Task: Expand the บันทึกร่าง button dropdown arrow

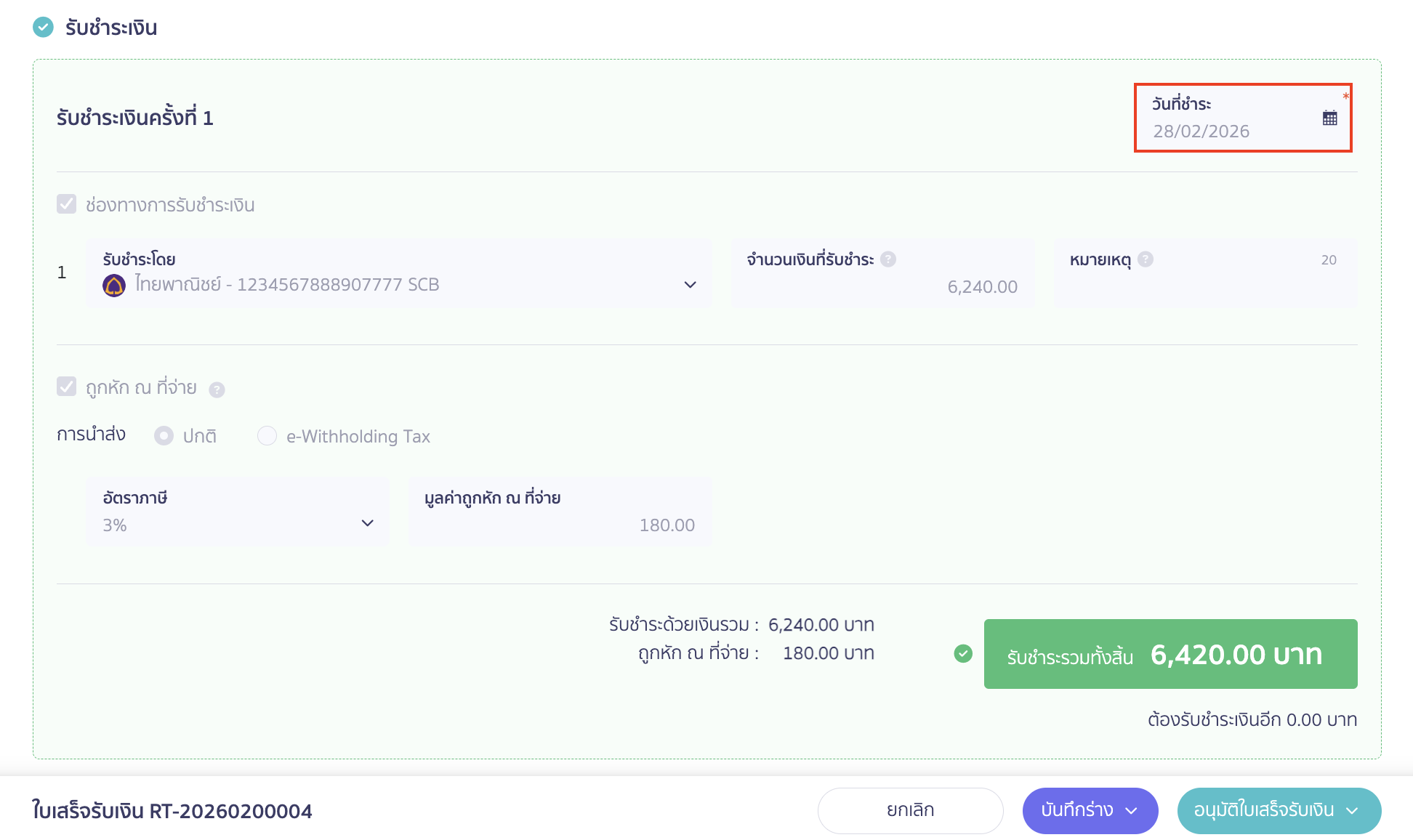Action: click(x=1132, y=811)
